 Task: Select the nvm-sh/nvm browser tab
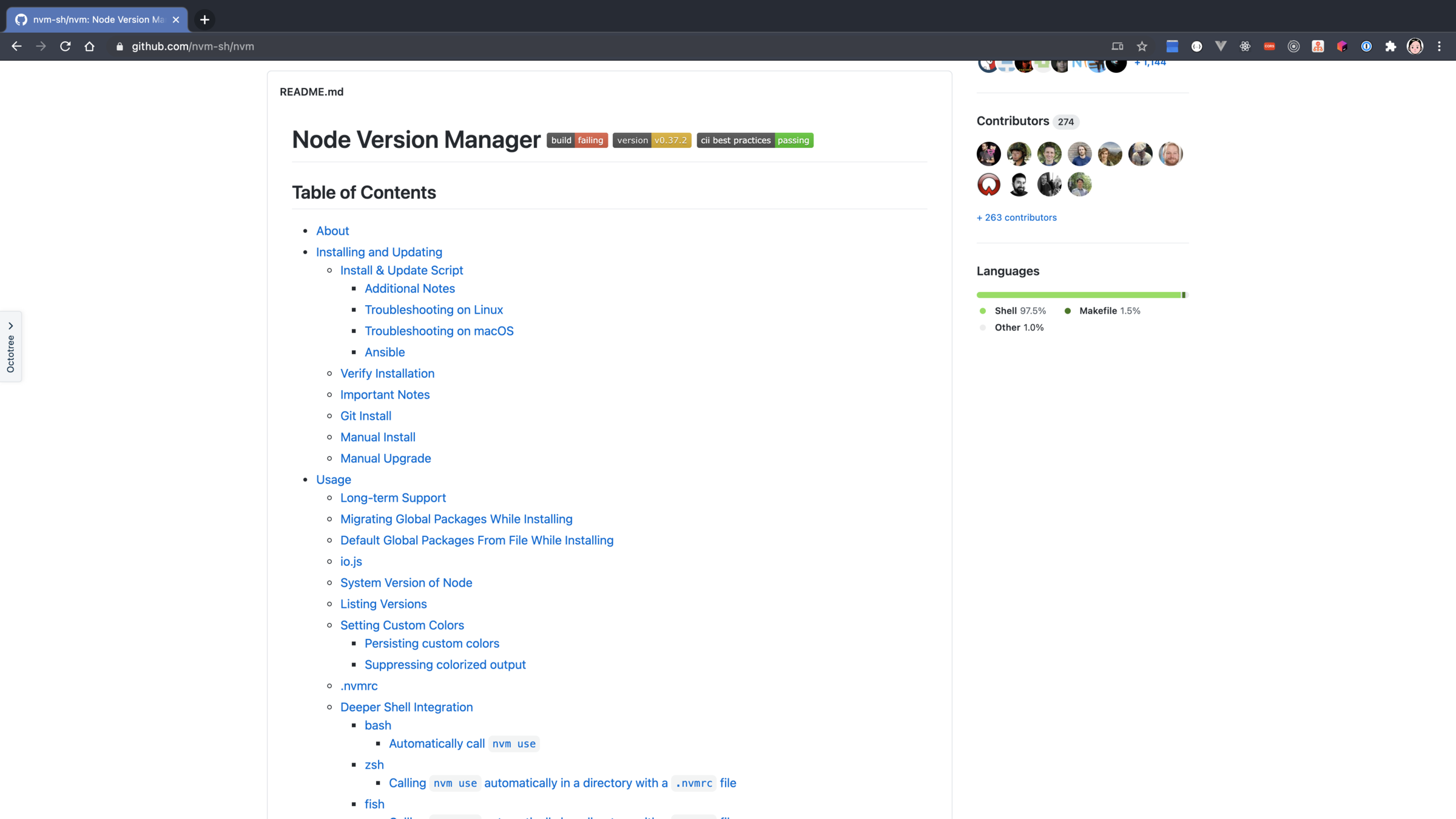click(x=97, y=19)
